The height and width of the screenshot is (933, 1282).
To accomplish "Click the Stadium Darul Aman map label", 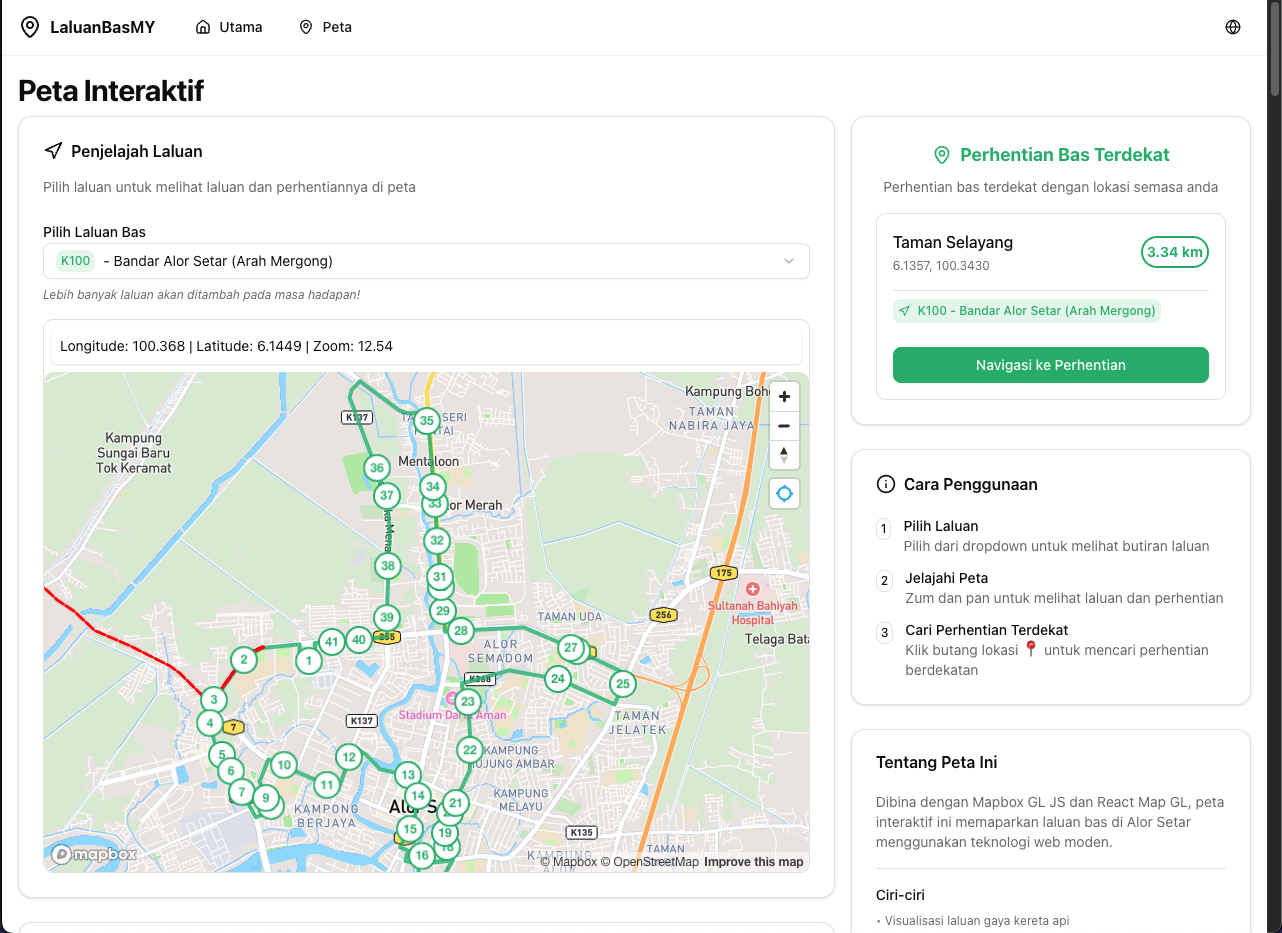I will click(452, 715).
